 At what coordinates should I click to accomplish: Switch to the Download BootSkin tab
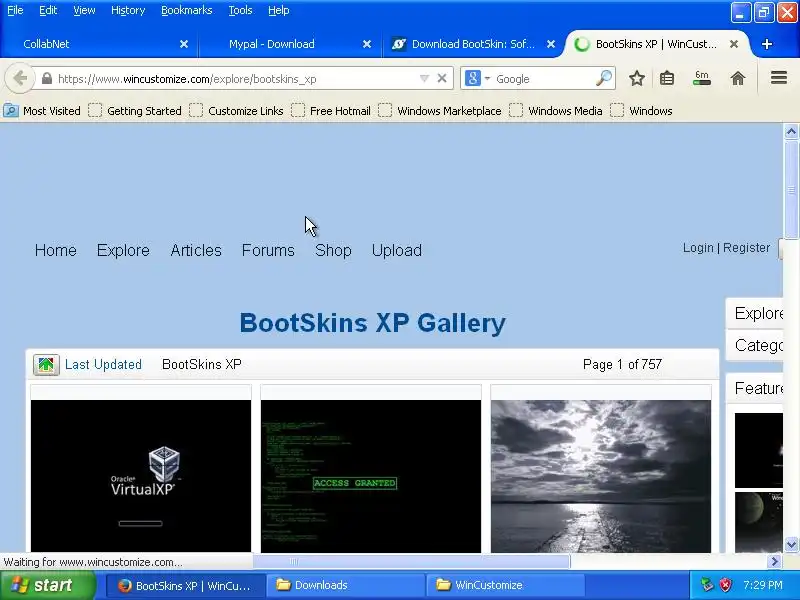(473, 44)
